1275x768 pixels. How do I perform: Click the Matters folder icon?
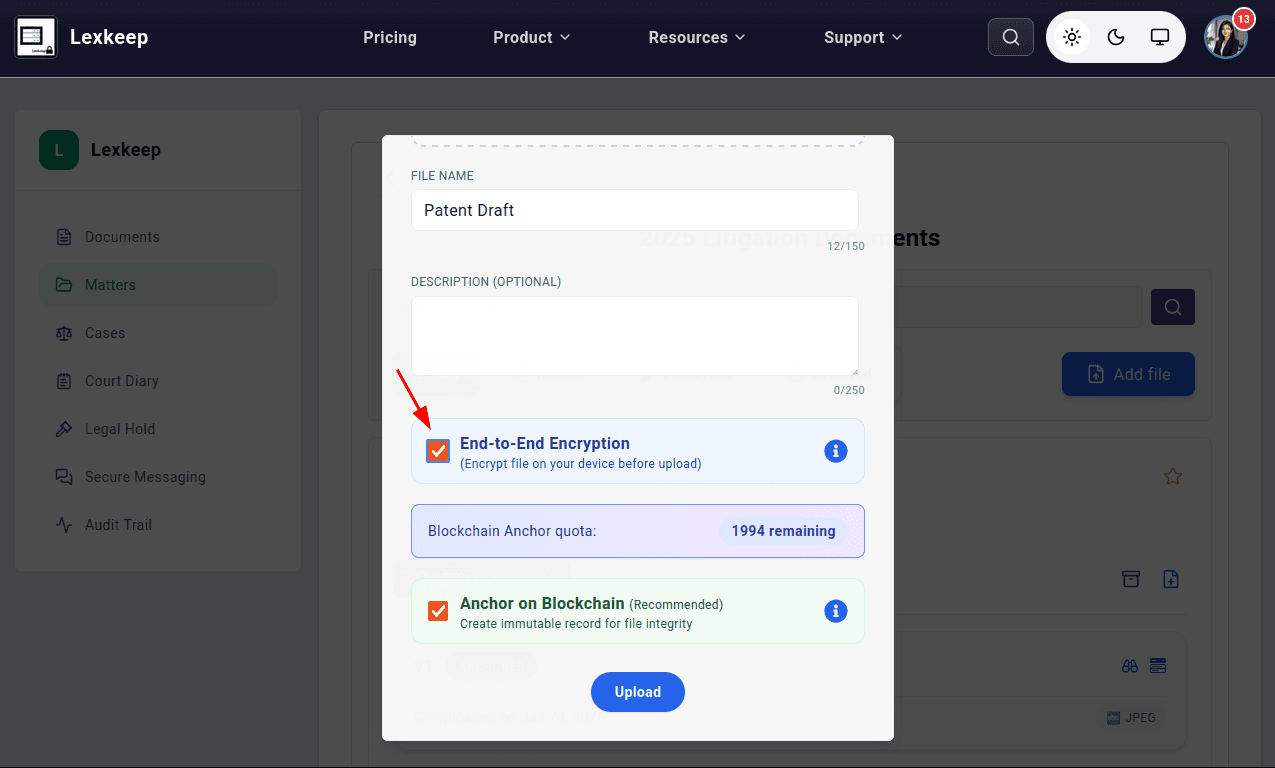(x=64, y=285)
